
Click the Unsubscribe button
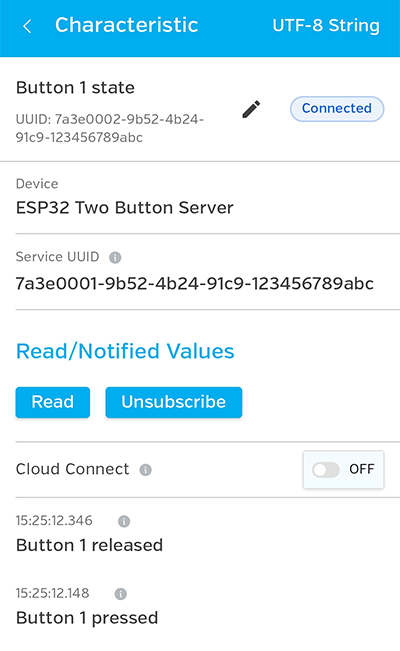pyautogui.click(x=174, y=402)
